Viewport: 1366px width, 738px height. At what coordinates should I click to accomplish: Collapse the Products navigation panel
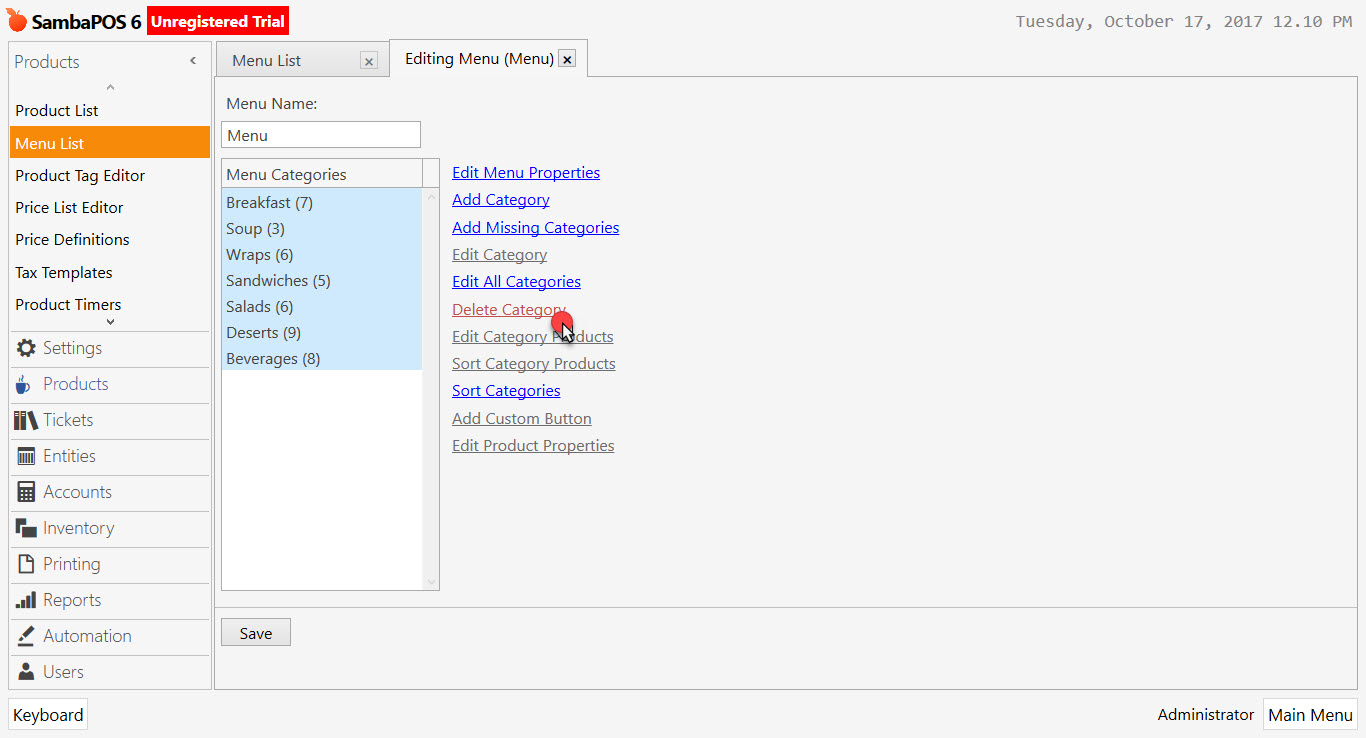coord(193,60)
